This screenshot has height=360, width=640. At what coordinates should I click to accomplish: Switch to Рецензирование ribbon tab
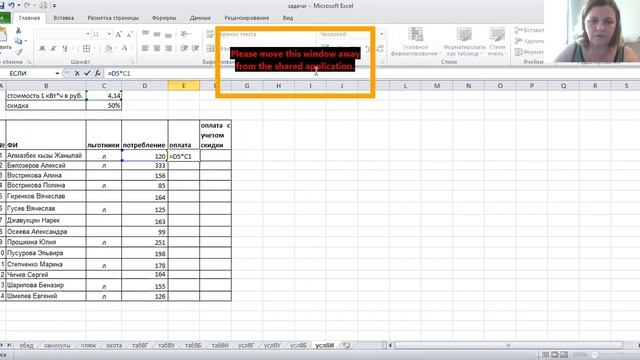tap(247, 18)
